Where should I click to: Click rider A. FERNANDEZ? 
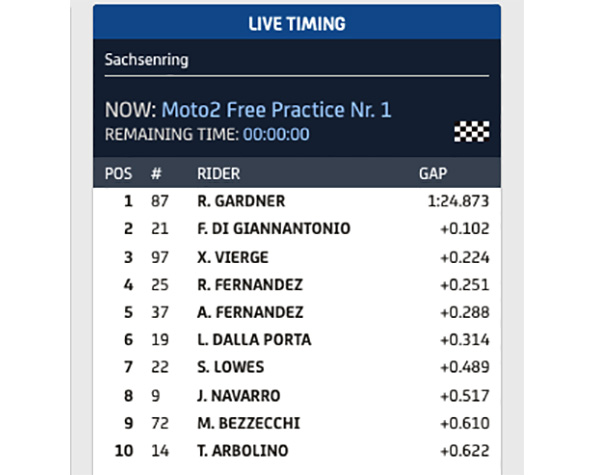(250, 313)
